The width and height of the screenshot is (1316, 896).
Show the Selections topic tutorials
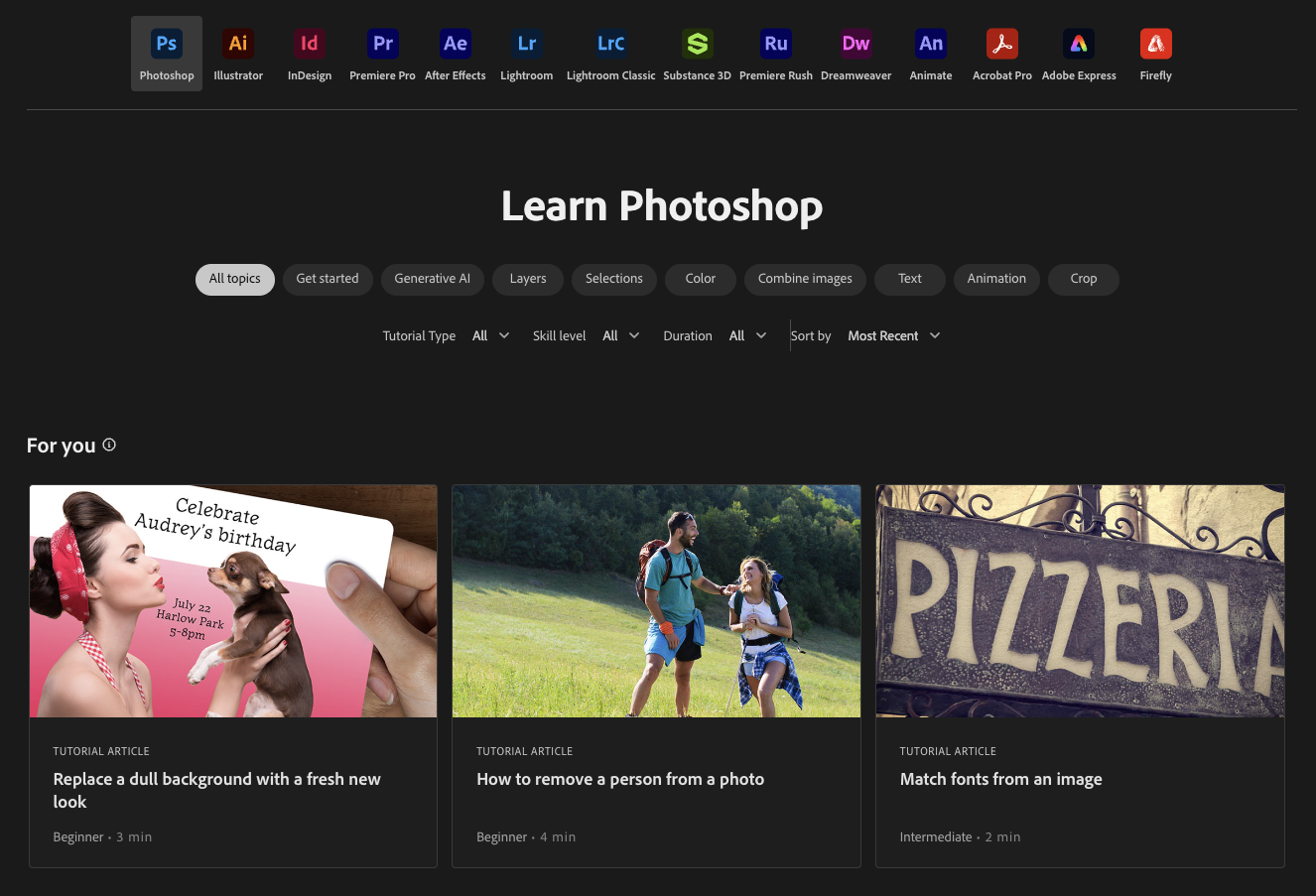point(614,279)
